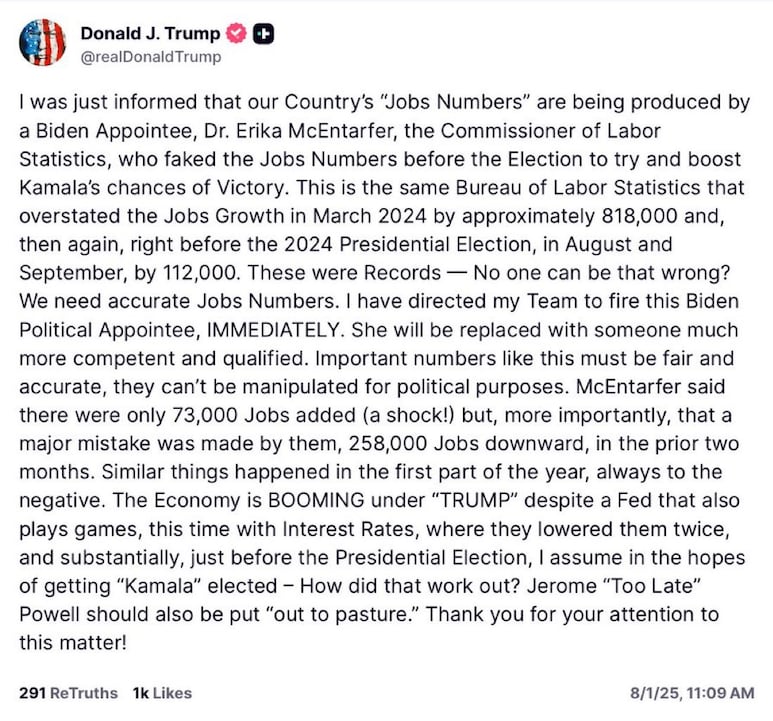Viewport: 773px width, 721px height.
Task: Click the word BOOMING in the post
Action: [316, 500]
